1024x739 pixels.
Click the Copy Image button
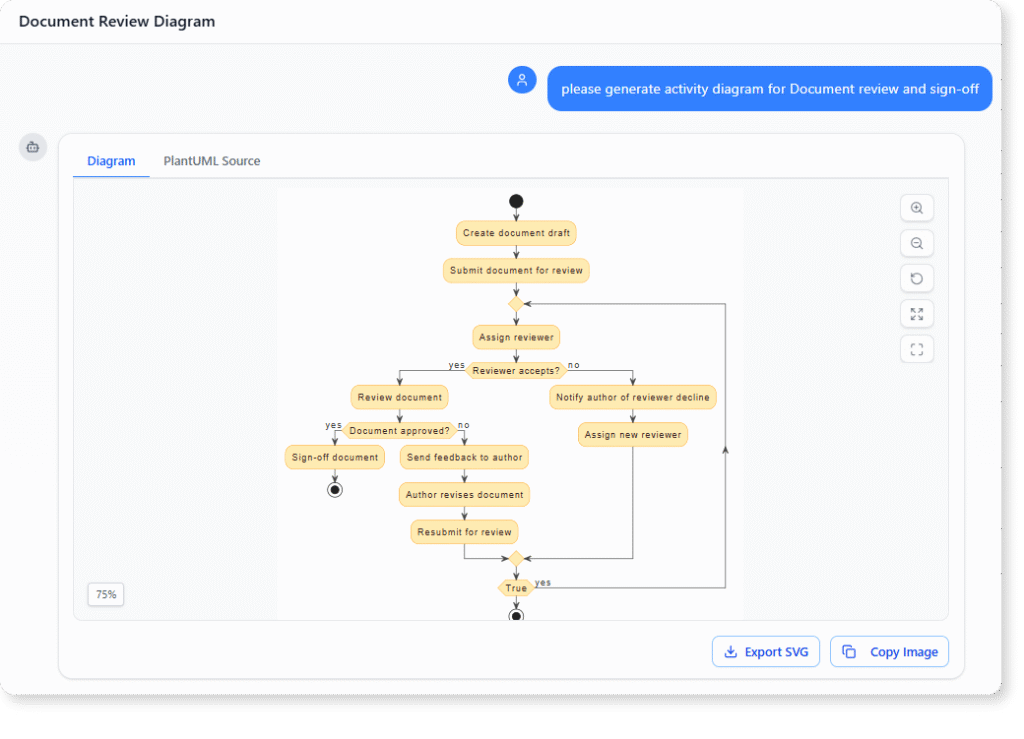(889, 651)
